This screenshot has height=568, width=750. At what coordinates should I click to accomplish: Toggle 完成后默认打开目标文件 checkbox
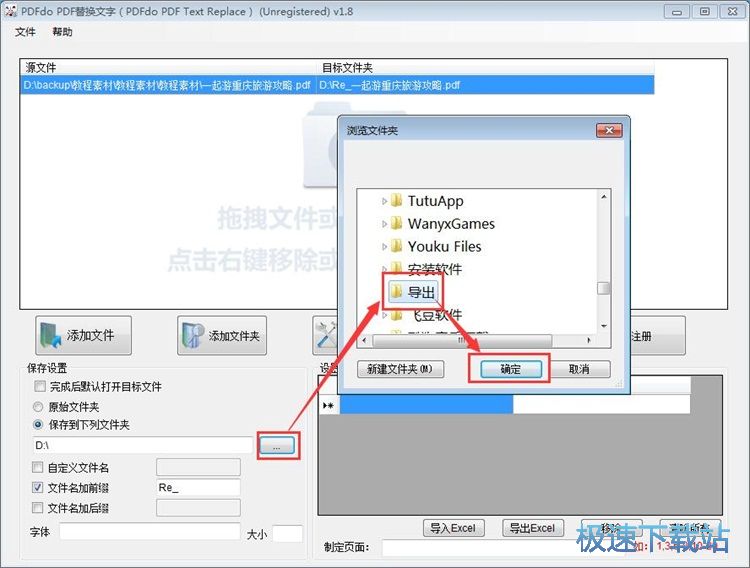(40, 386)
